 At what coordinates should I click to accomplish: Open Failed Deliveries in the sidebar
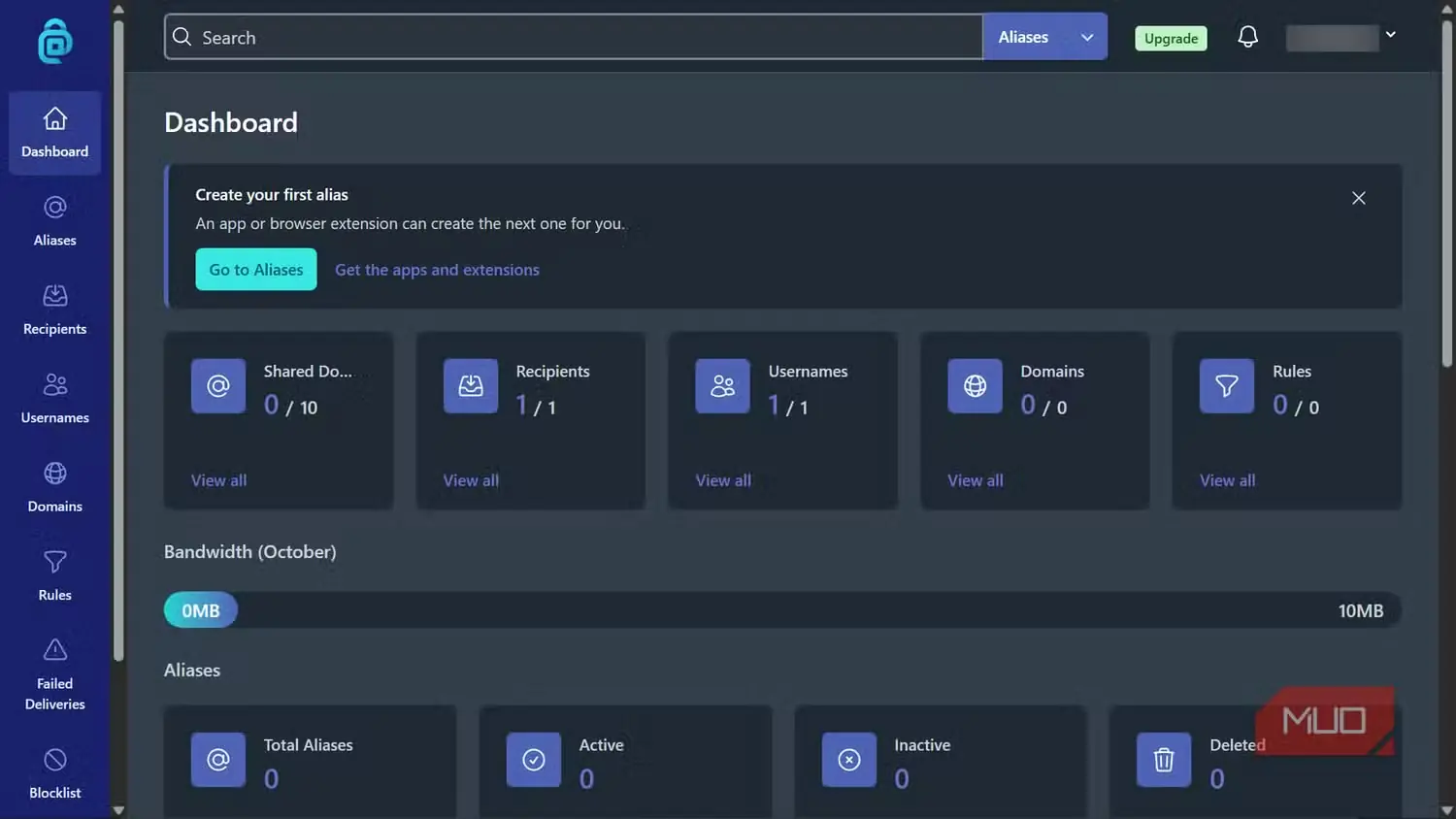point(55,675)
